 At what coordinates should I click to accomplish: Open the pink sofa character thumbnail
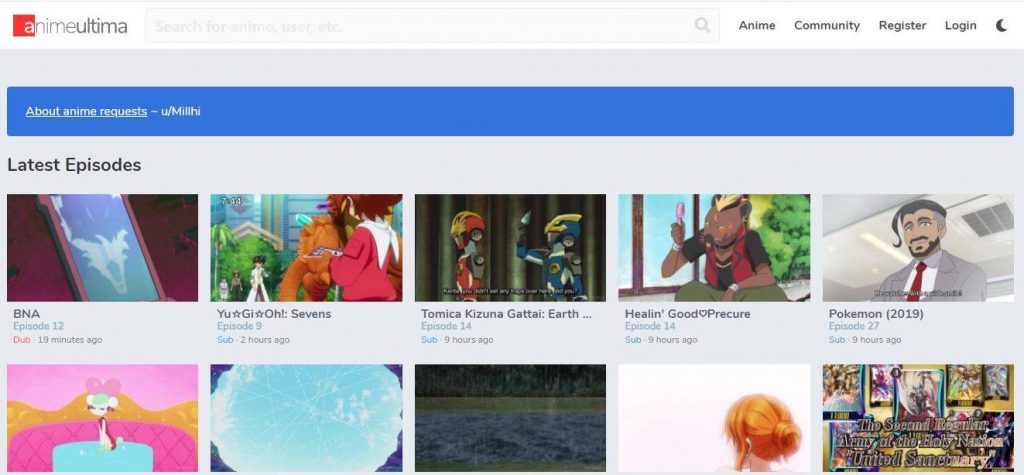coord(103,418)
